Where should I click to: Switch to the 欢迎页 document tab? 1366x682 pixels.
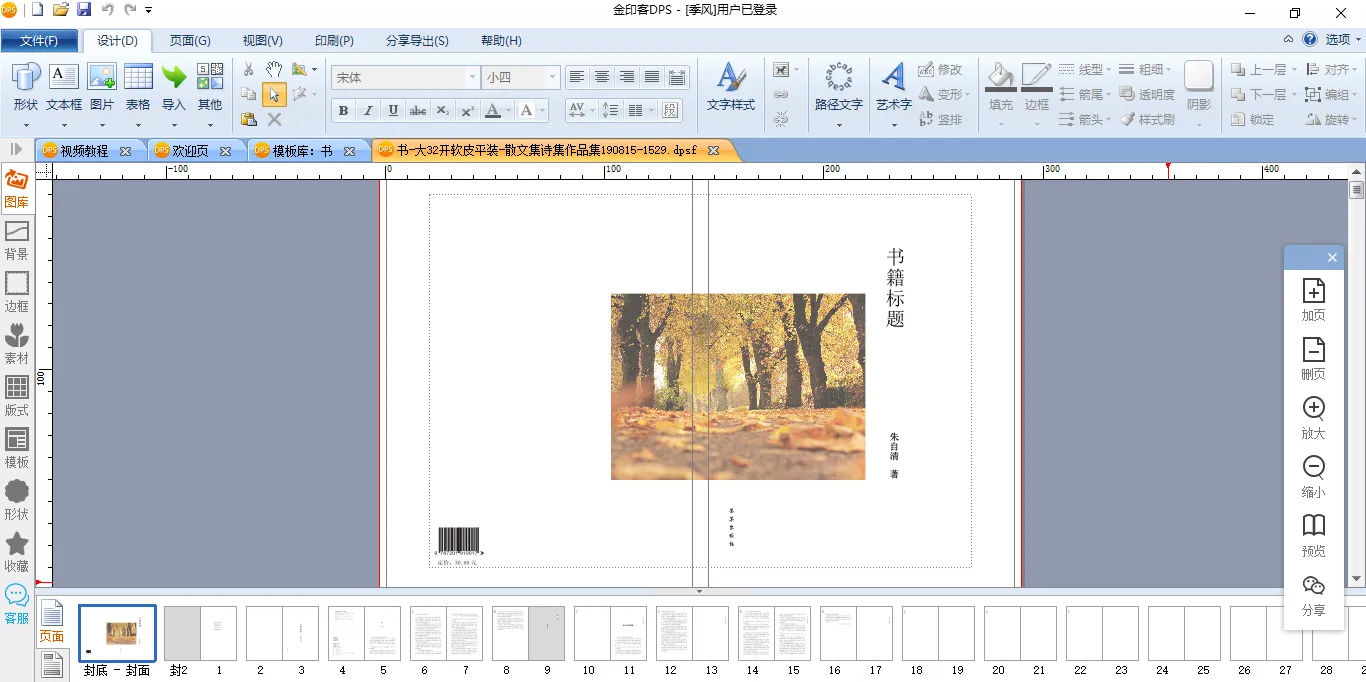click(x=190, y=151)
